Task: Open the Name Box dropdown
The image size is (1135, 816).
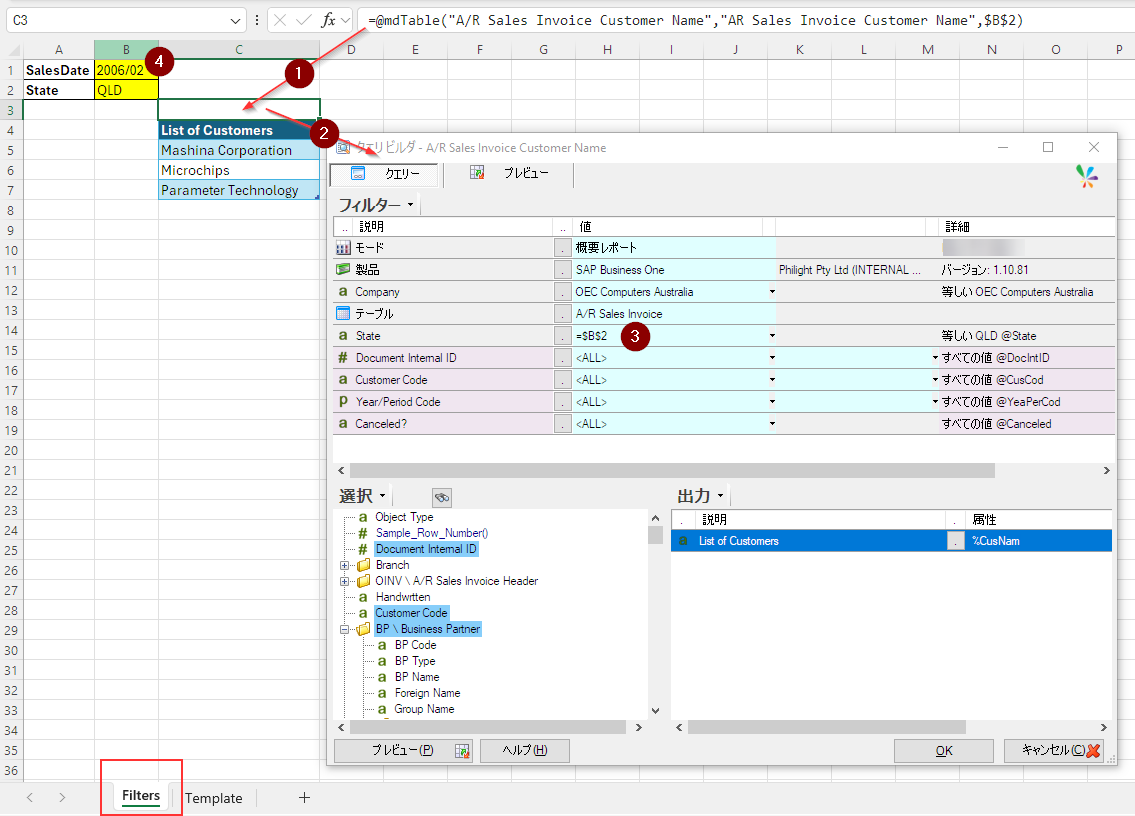Action: [x=235, y=21]
